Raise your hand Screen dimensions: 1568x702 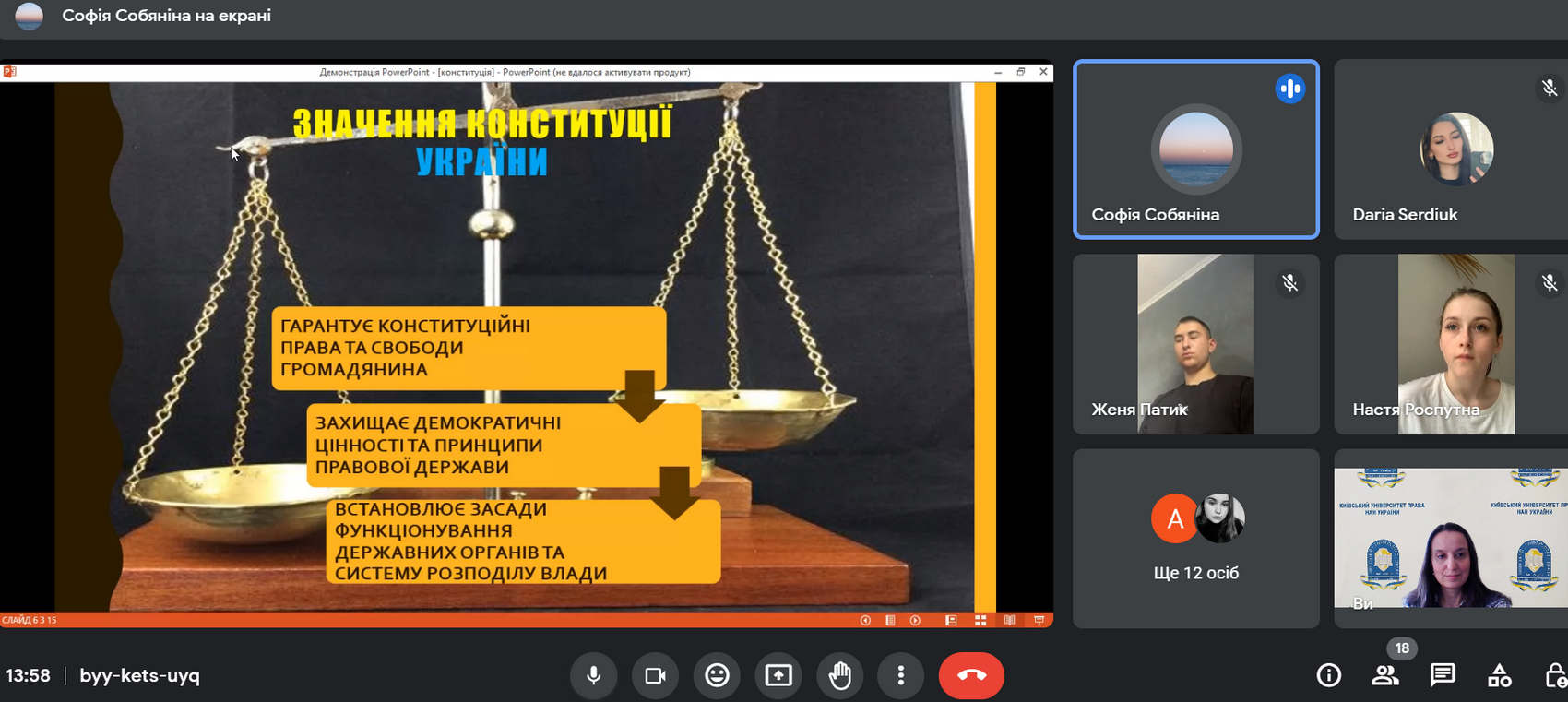click(x=839, y=676)
